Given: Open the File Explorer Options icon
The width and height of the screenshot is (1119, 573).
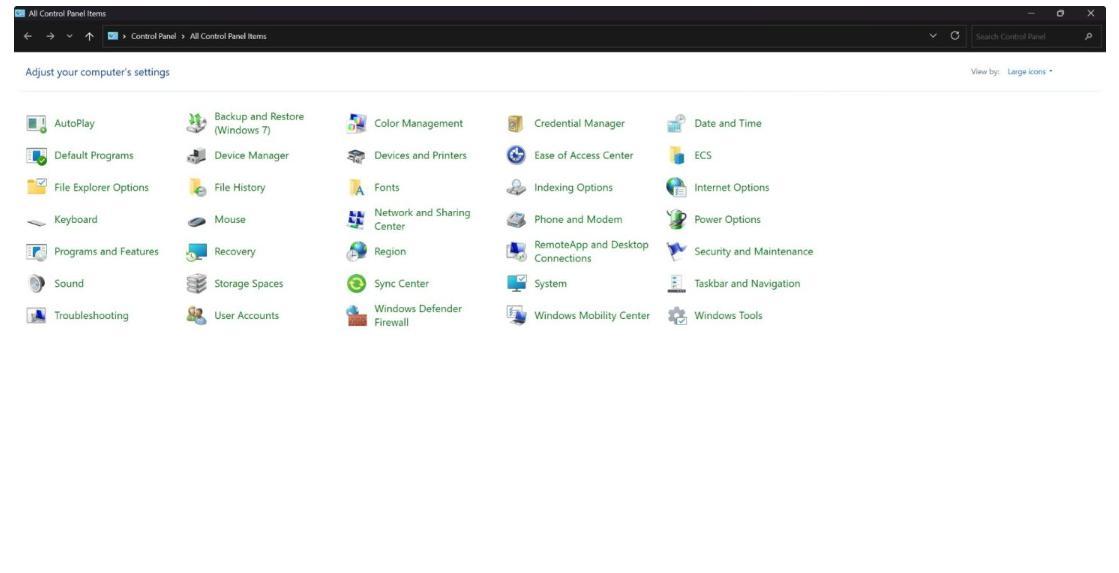Looking at the screenshot, I should [36, 187].
